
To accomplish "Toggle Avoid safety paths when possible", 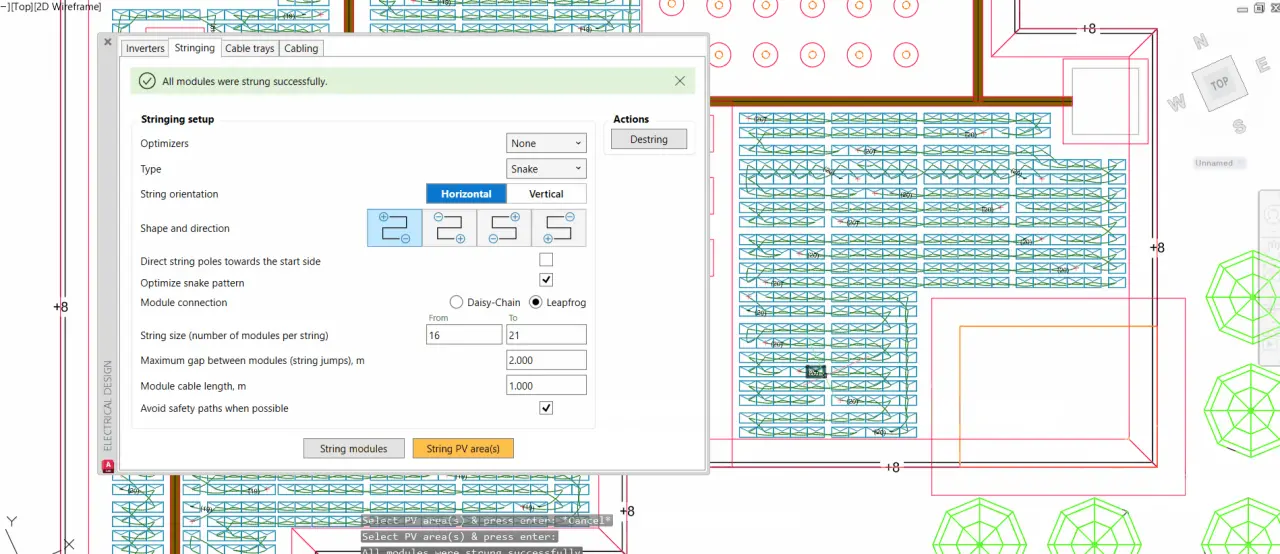I will (546, 408).
